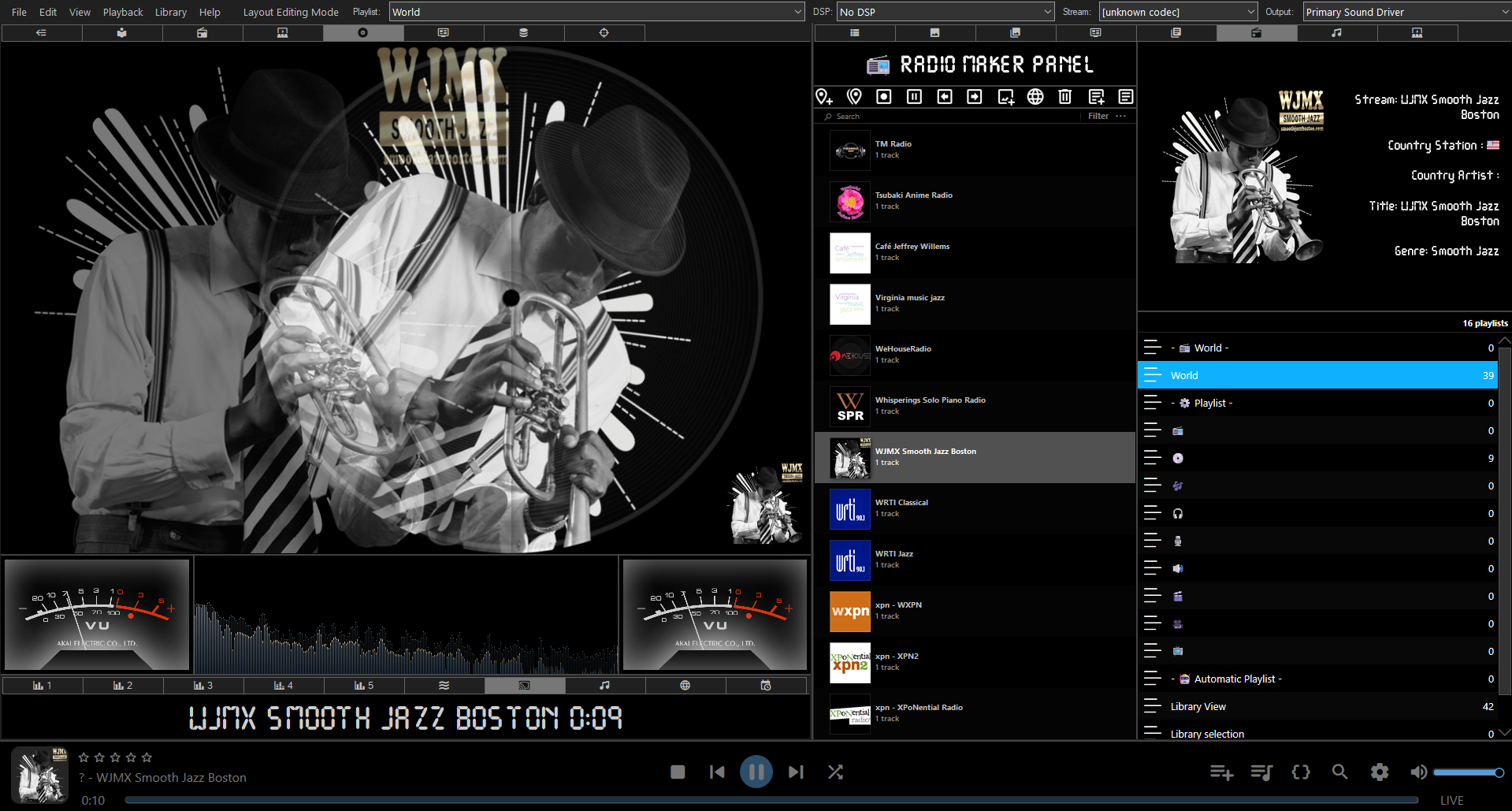
Task: Open the Library menu
Action: tap(171, 12)
